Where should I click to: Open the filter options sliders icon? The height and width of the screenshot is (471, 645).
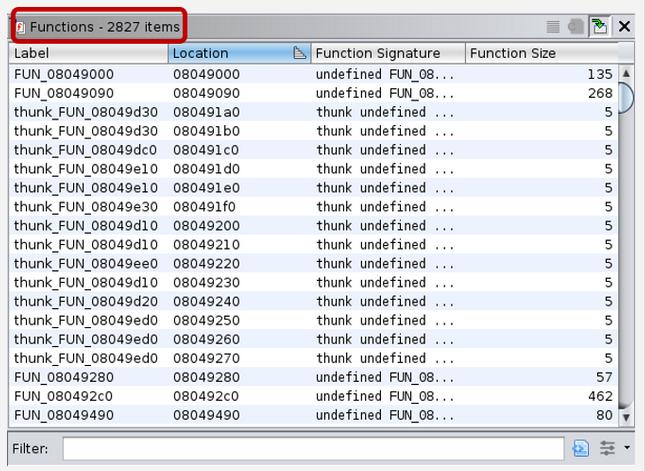(x=607, y=449)
